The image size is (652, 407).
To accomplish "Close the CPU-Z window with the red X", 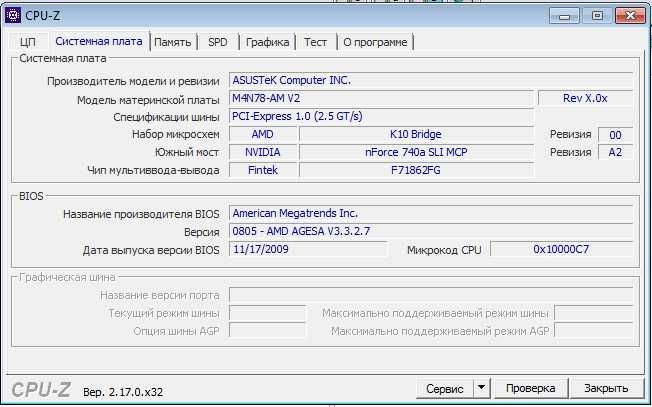I will pos(630,16).
